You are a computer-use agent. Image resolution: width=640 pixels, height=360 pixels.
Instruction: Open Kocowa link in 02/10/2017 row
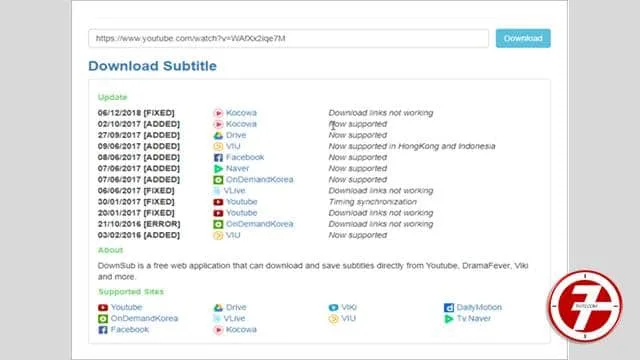241,124
